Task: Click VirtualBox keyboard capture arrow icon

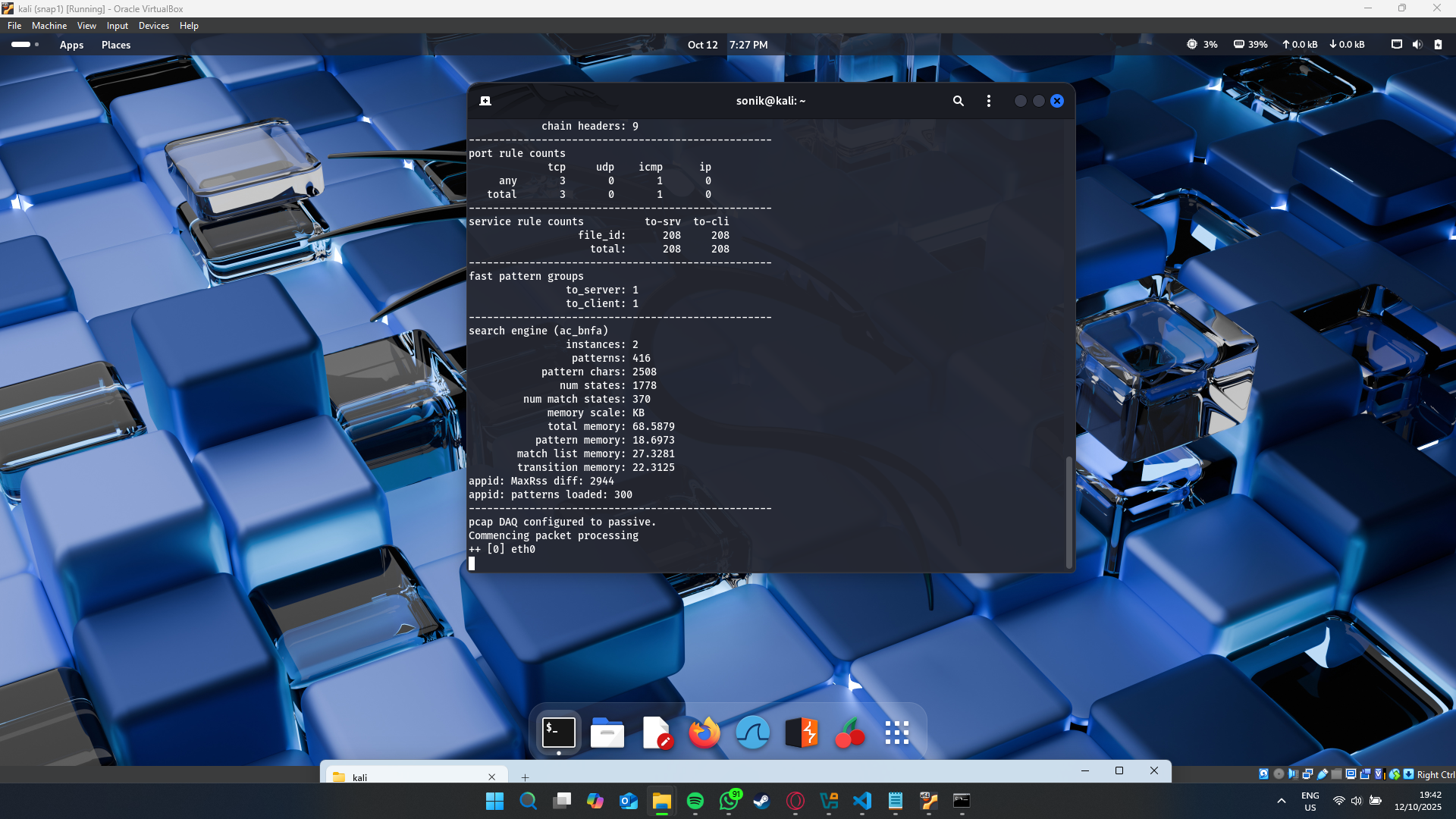Action: pyautogui.click(x=1408, y=774)
